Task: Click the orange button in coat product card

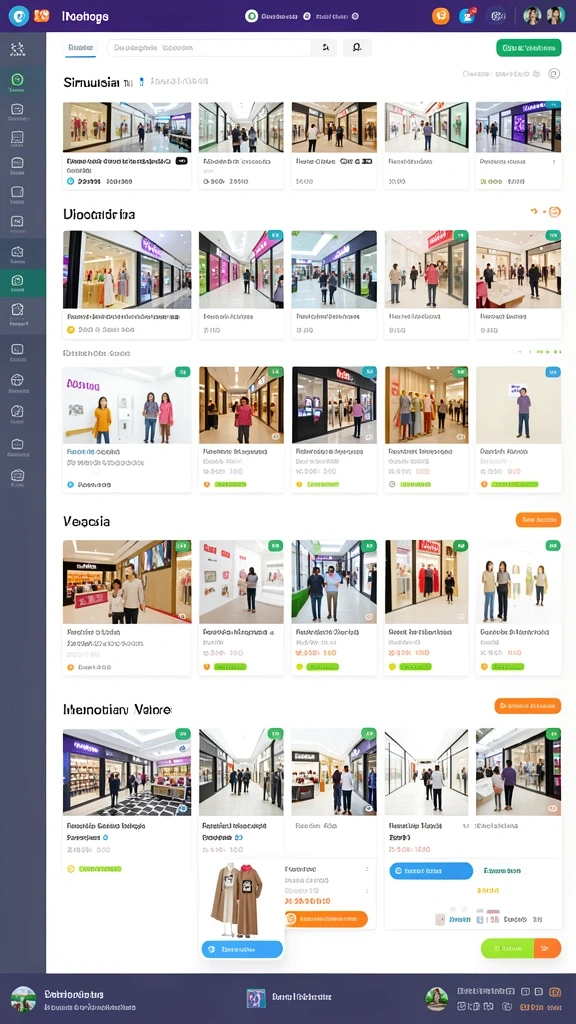Action: click(326, 919)
